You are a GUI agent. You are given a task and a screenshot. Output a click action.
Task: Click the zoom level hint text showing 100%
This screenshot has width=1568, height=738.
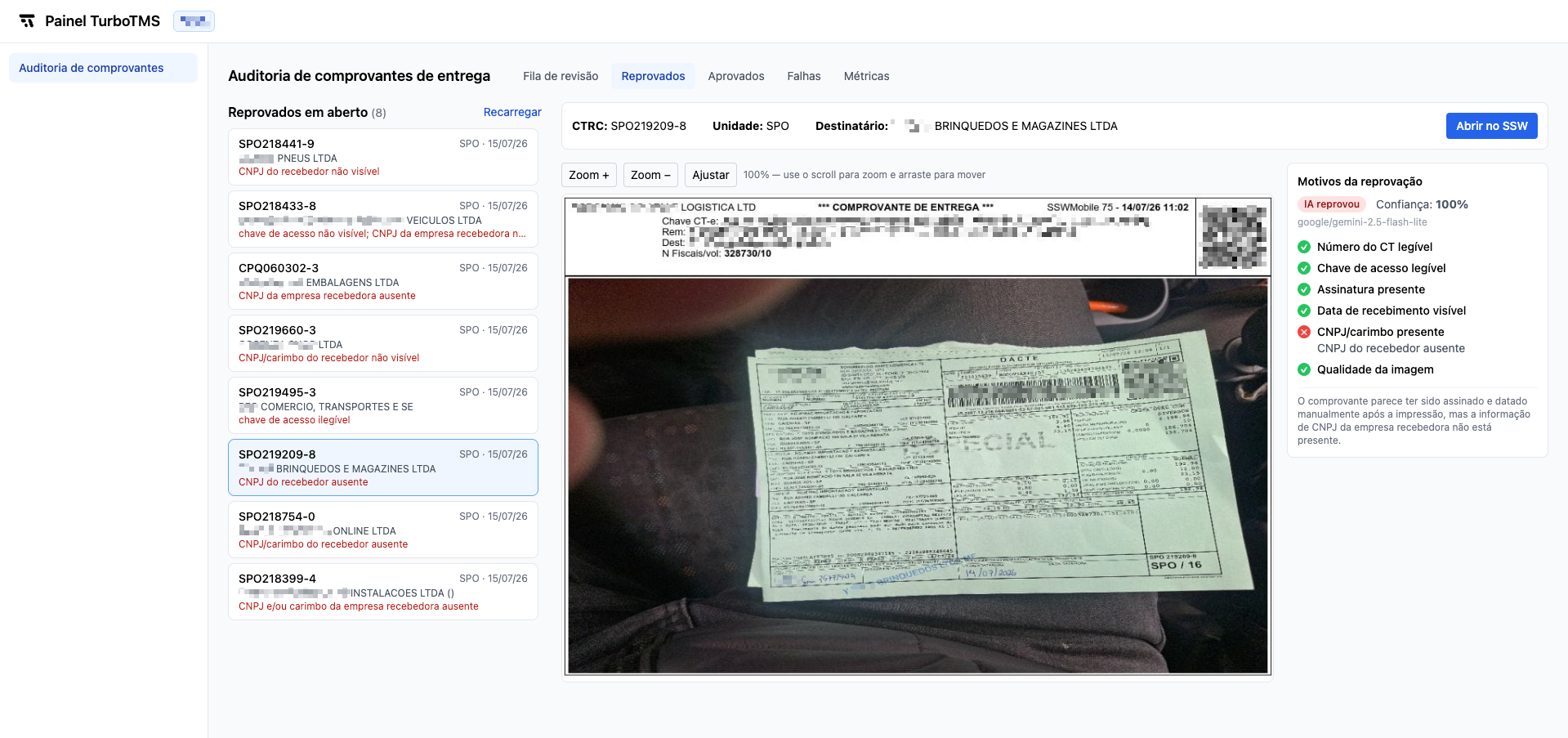point(864,175)
